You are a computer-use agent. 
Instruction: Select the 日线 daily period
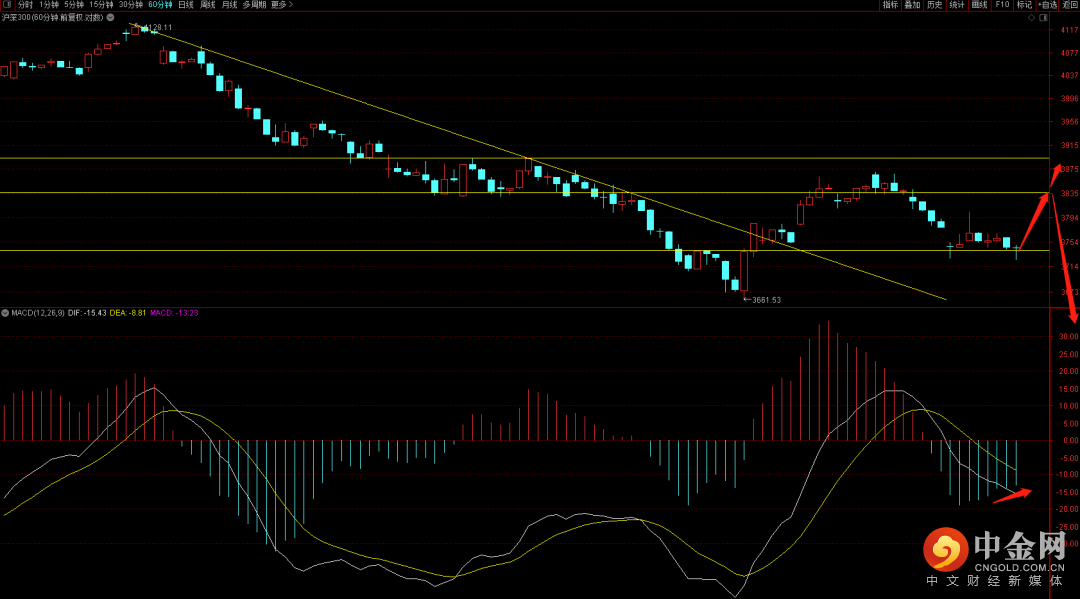pos(186,5)
